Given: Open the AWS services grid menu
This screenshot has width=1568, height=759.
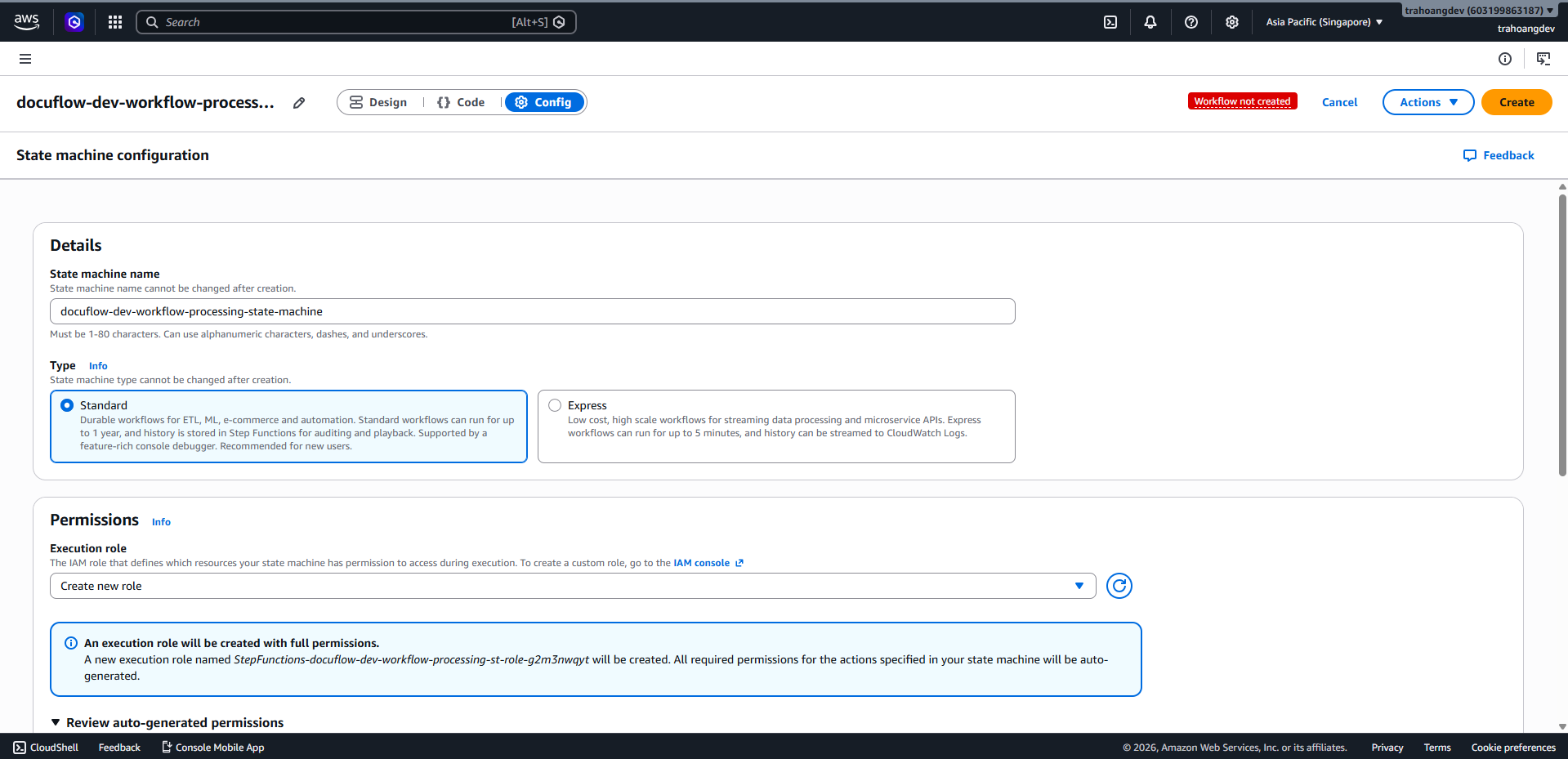Looking at the screenshot, I should pyautogui.click(x=115, y=22).
